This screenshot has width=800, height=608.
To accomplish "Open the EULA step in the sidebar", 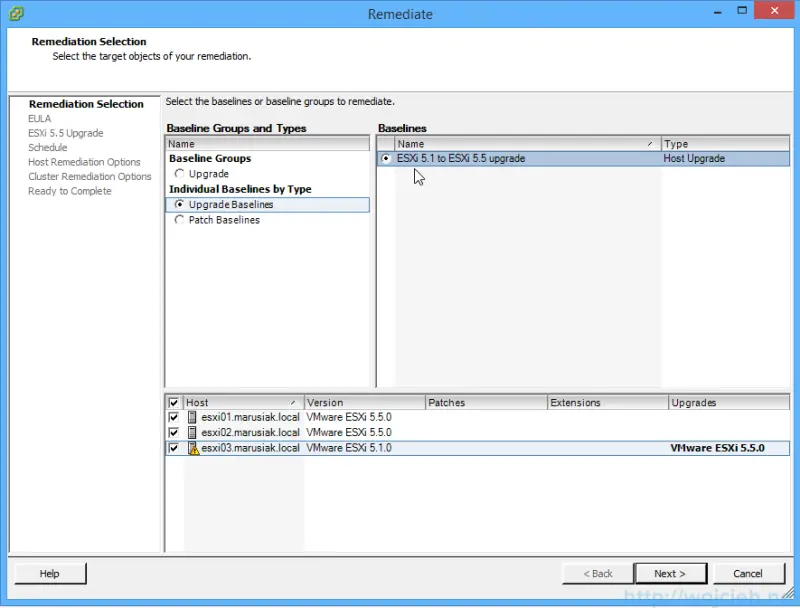I will [39, 118].
